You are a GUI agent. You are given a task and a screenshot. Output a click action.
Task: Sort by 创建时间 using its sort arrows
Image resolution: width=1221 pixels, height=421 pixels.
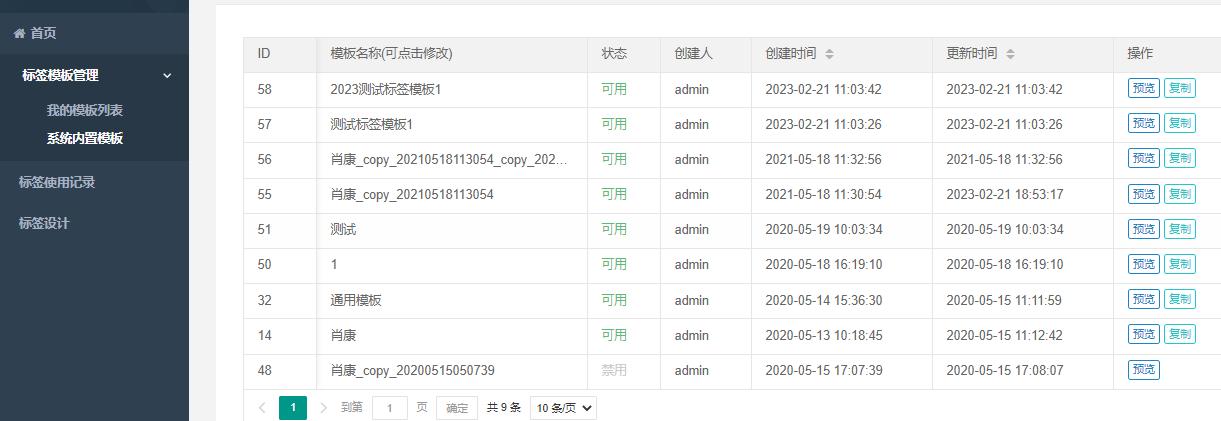[829, 54]
